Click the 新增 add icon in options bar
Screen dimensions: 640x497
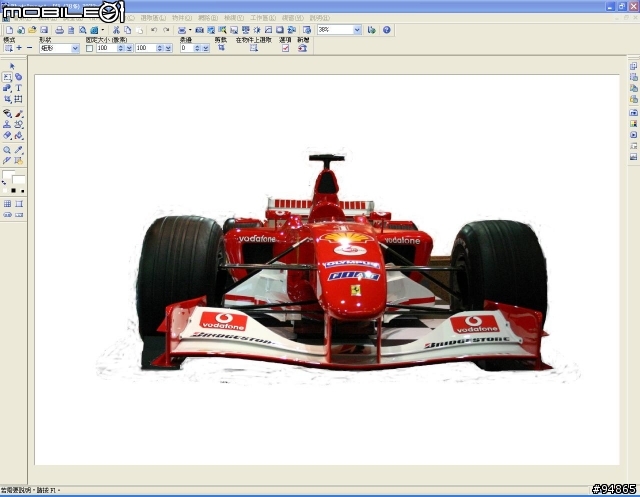pyautogui.click(x=302, y=48)
